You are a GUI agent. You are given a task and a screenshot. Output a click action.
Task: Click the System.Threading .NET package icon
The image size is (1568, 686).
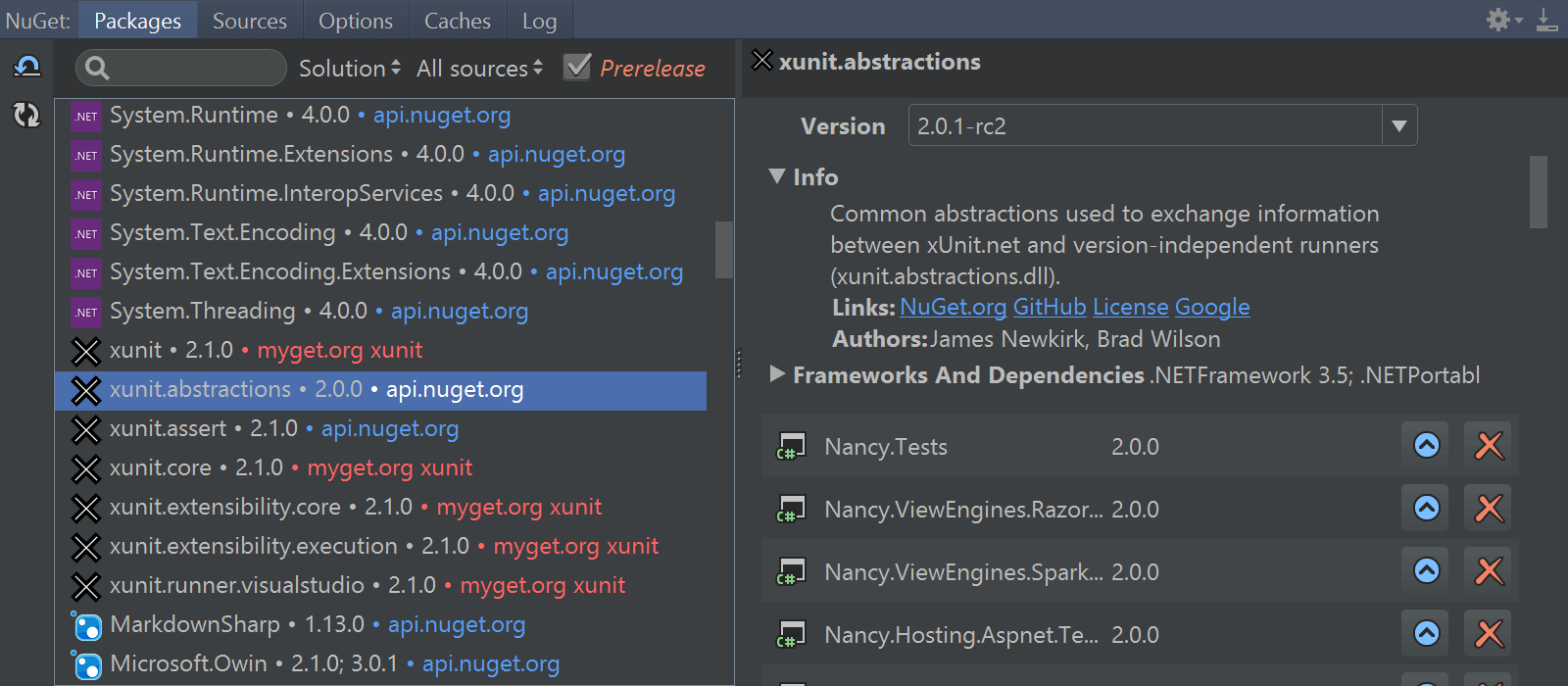pos(86,312)
